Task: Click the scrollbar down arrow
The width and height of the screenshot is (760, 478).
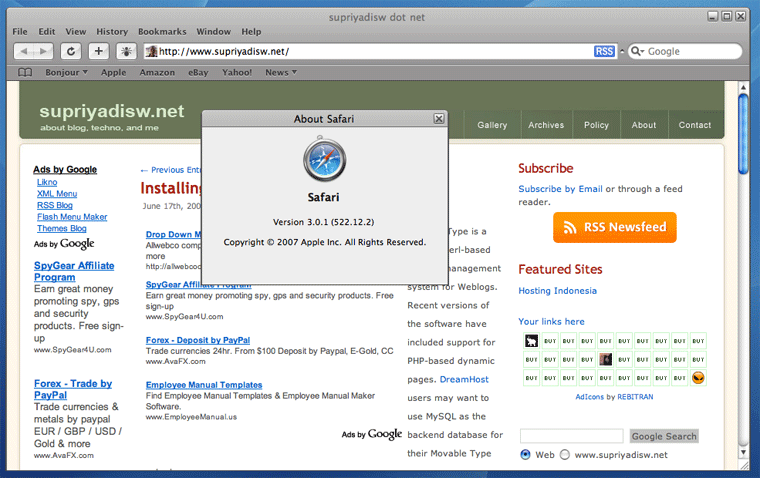Action: (x=743, y=453)
